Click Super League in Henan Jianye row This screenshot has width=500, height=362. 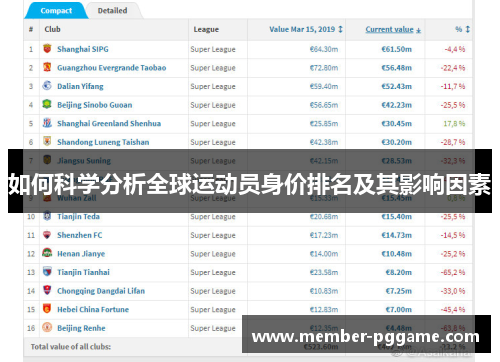click(213, 254)
